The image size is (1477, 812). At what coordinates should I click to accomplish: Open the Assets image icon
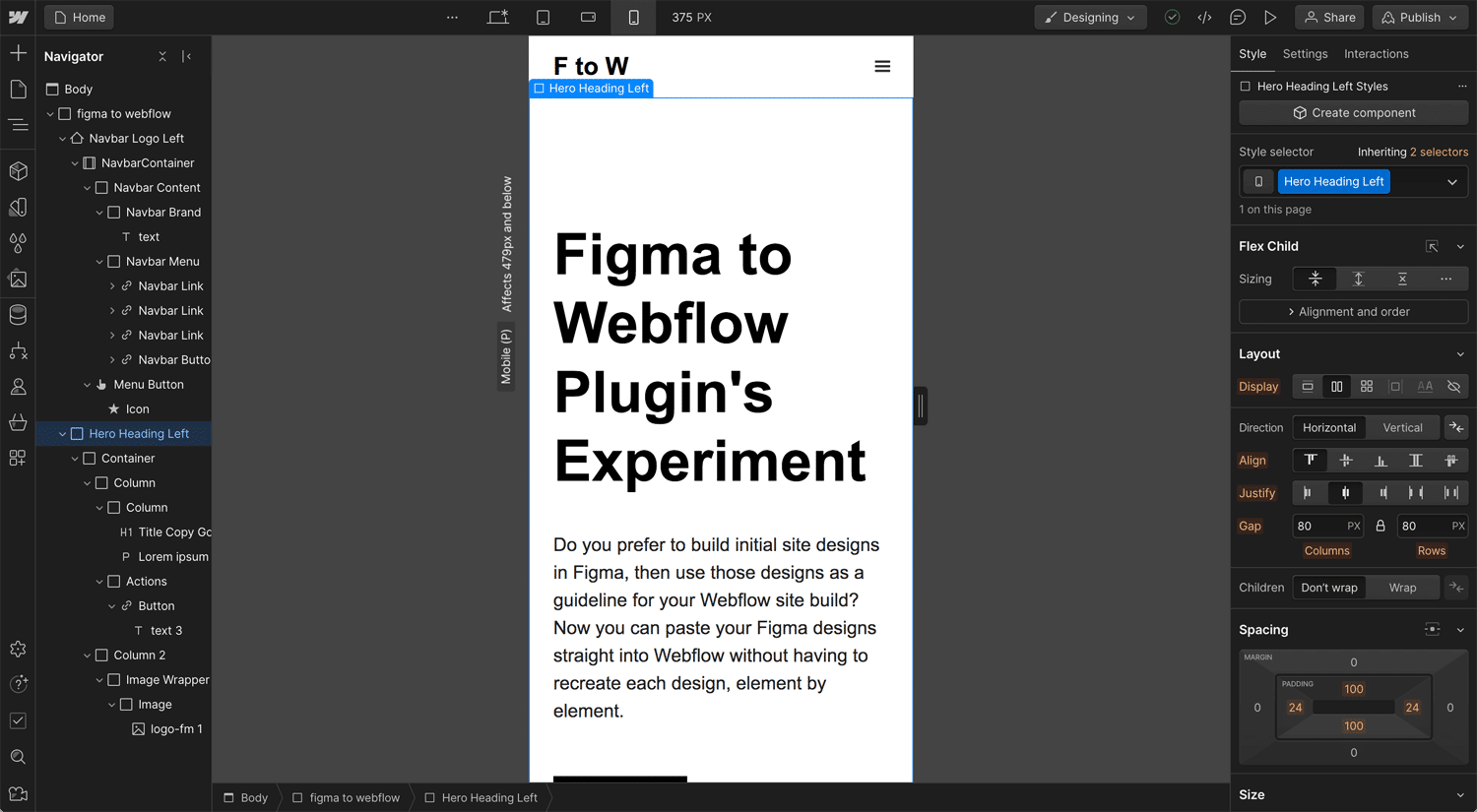(x=18, y=279)
